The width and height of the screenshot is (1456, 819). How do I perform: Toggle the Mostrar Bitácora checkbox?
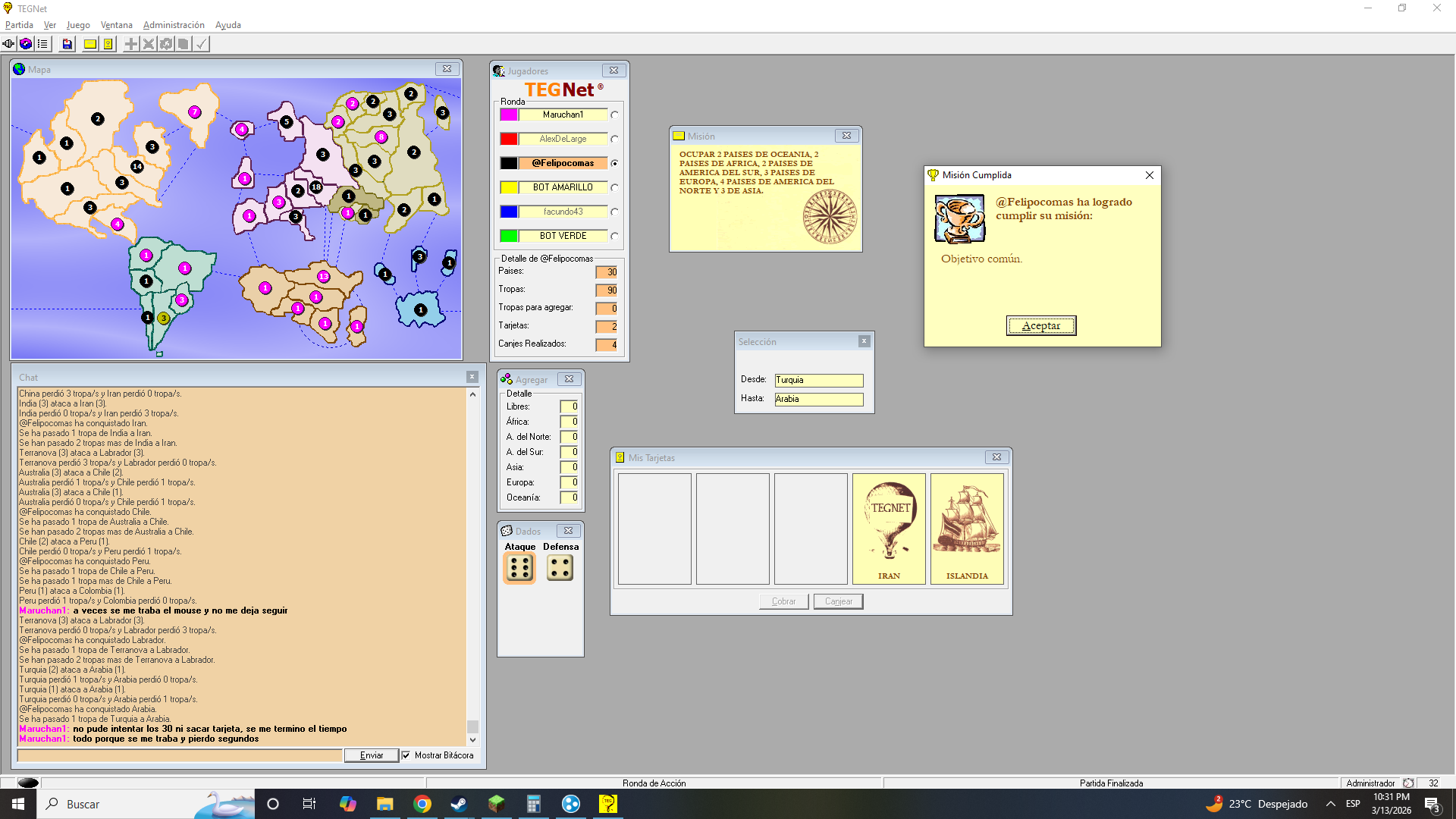[406, 755]
